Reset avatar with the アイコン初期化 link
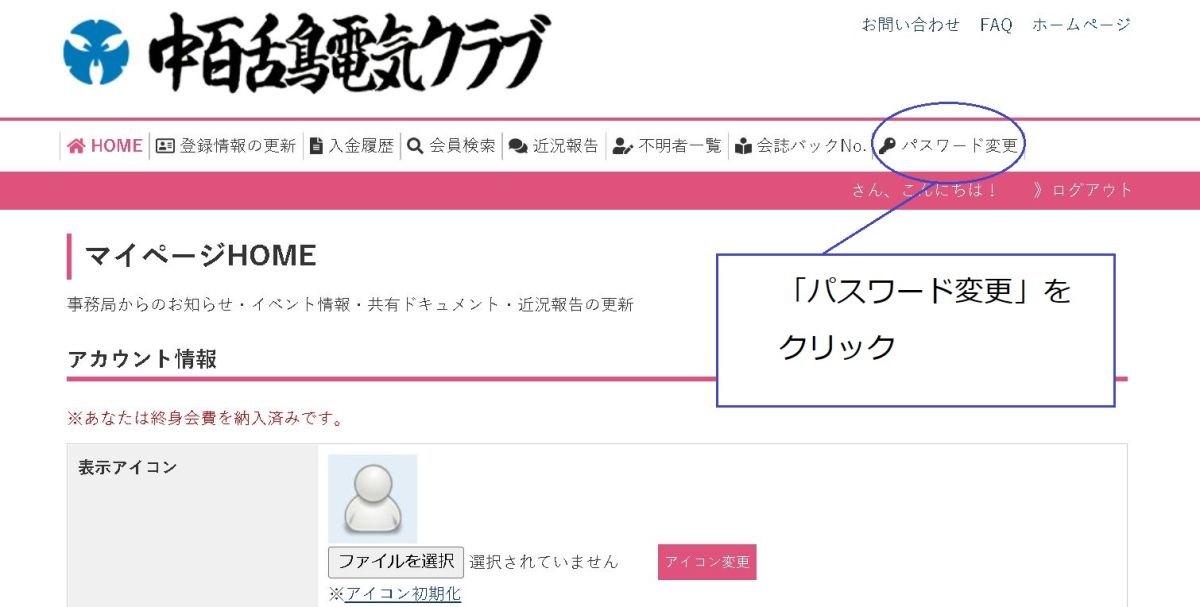This screenshot has height=607, width=1200. click(402, 593)
